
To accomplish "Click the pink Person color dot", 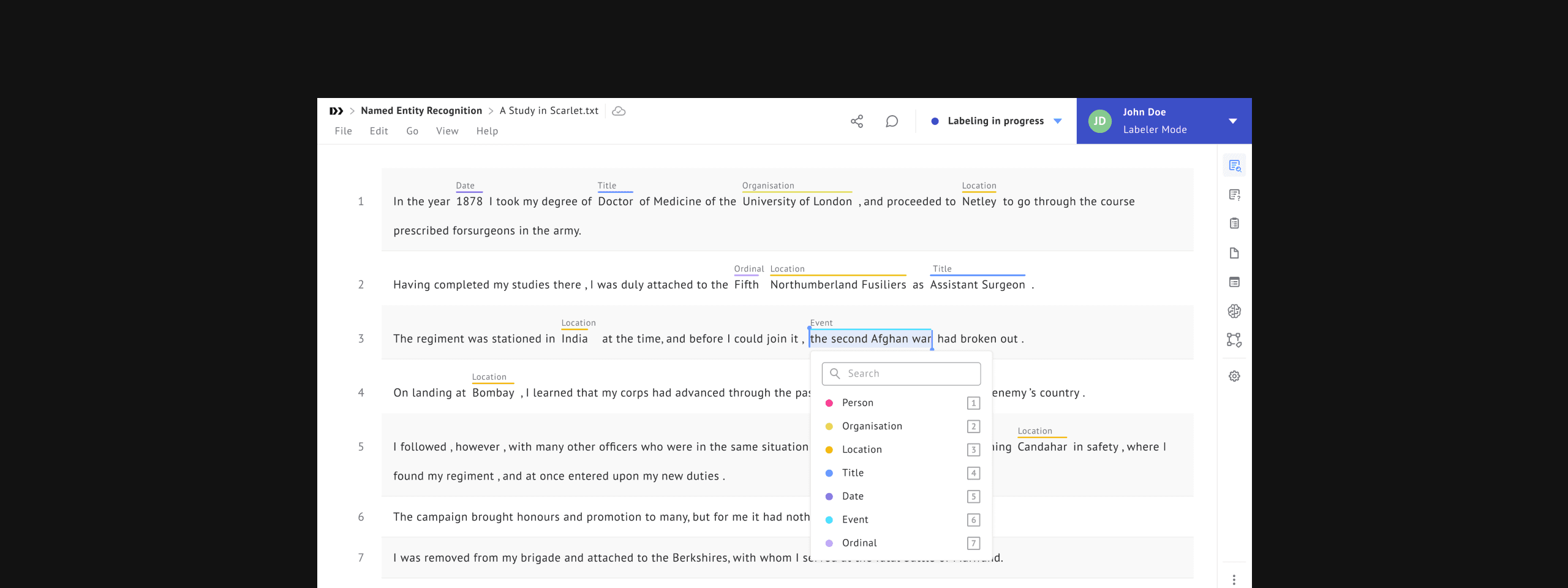I will coord(829,403).
